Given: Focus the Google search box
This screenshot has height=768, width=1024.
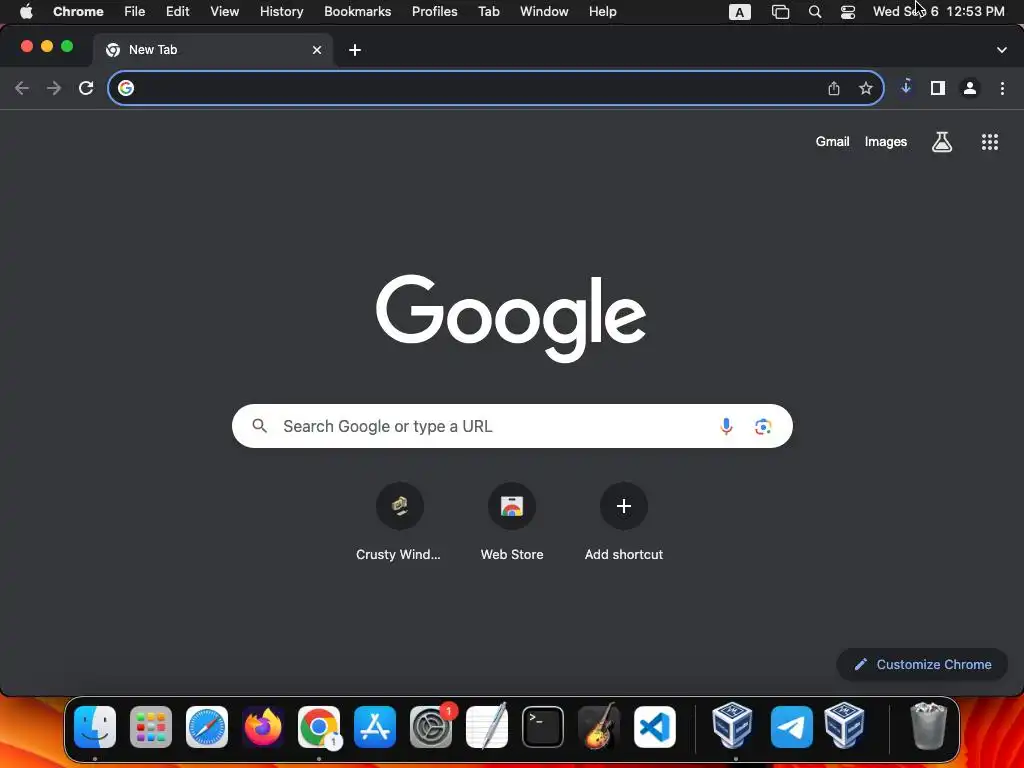Looking at the screenshot, I should [512, 426].
